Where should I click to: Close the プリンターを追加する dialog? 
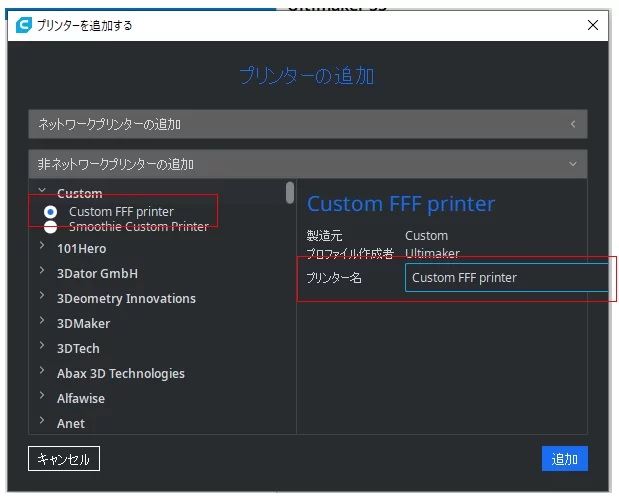click(x=593, y=25)
